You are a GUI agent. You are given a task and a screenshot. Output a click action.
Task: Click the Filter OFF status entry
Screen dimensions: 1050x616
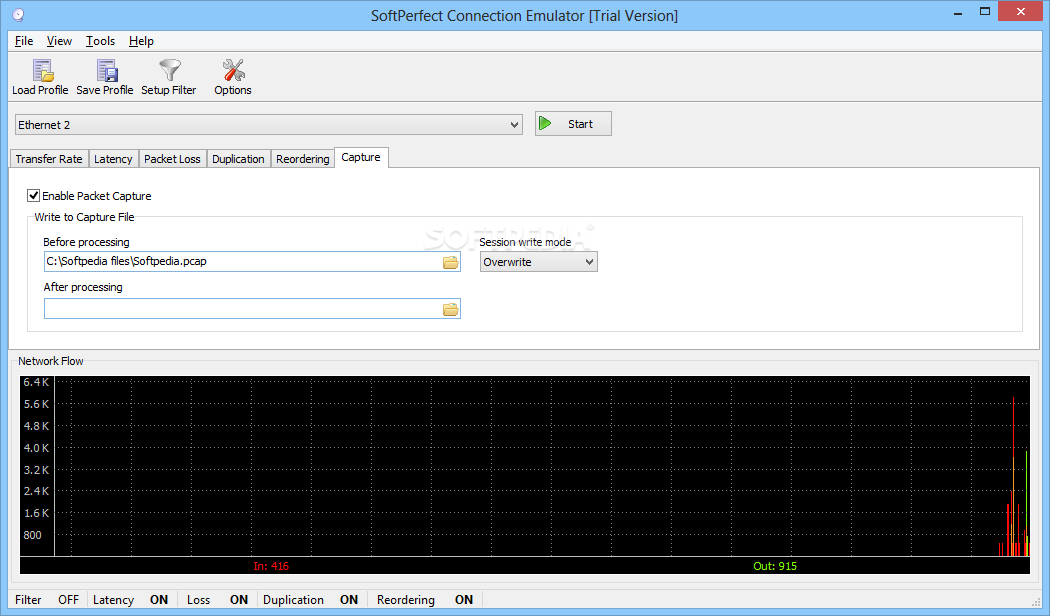point(48,600)
